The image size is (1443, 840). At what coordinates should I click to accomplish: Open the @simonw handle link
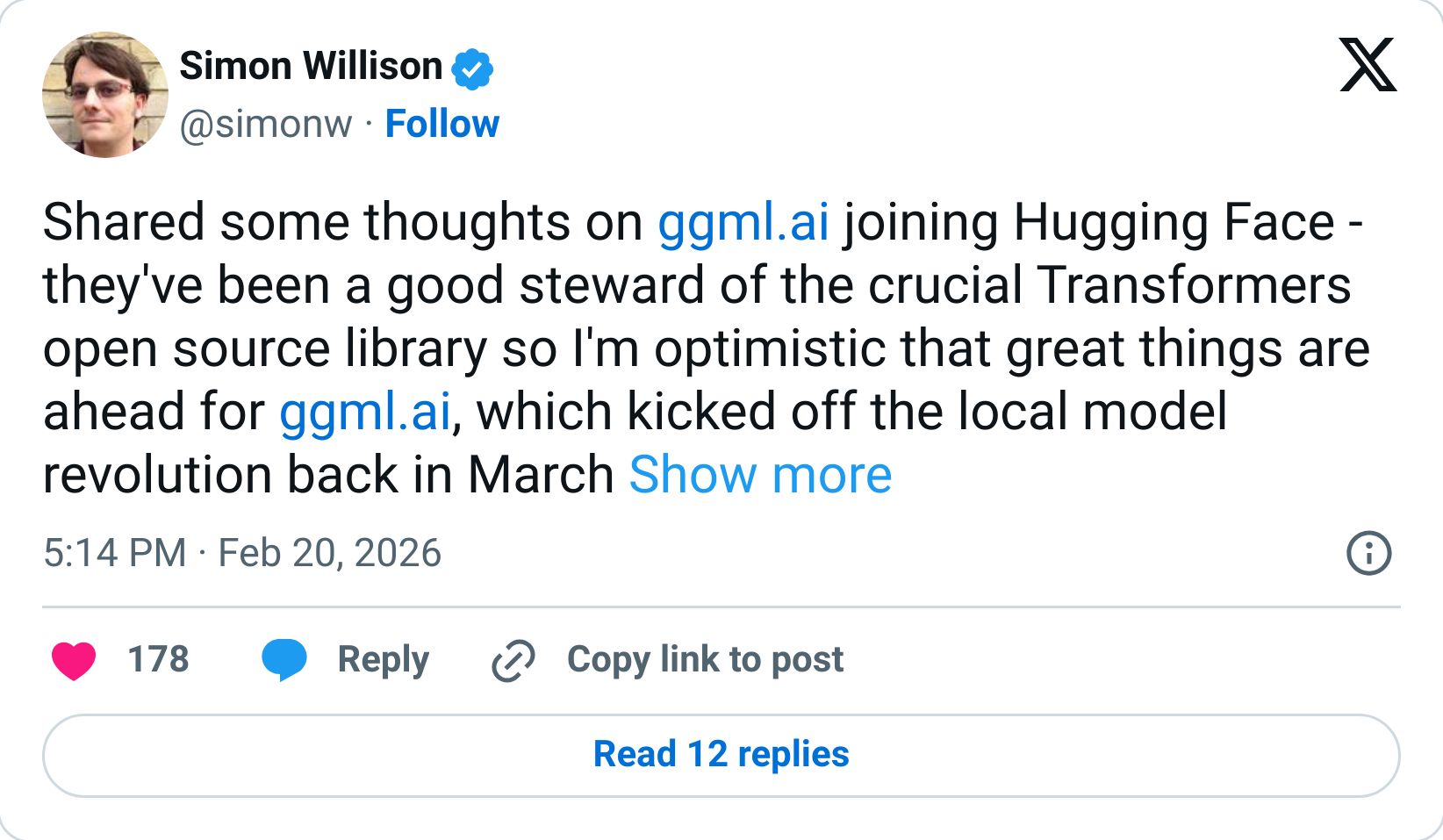click(x=266, y=124)
